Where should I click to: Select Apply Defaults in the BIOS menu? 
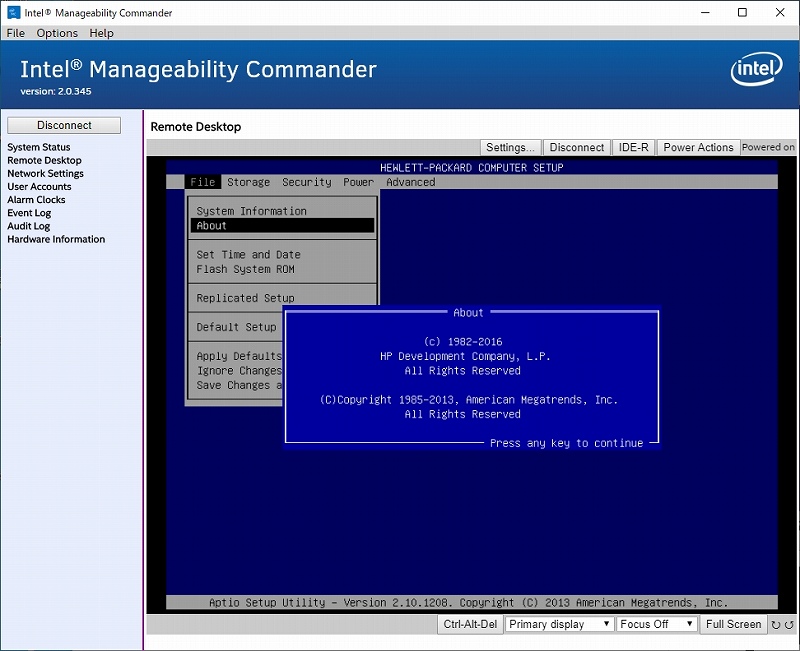tap(239, 356)
